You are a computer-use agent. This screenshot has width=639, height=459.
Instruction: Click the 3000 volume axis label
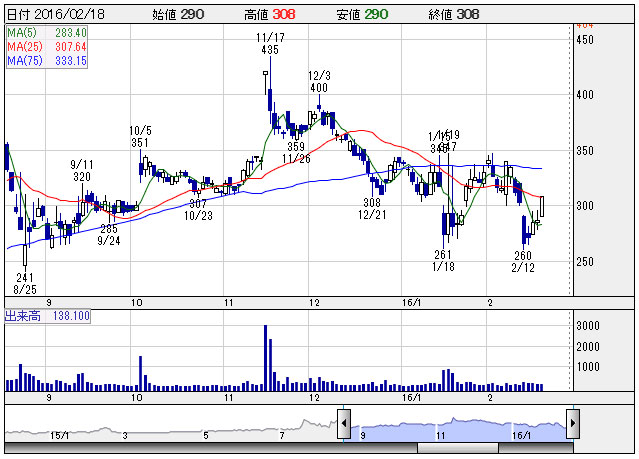coord(588,326)
